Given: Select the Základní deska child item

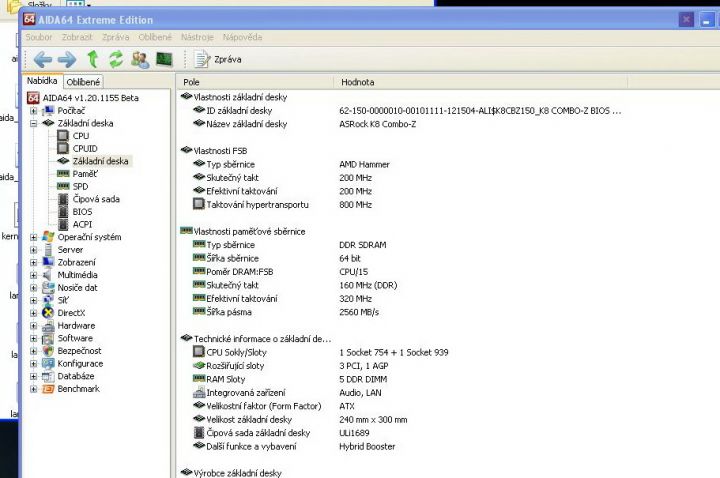Looking at the screenshot, I should pos(100,161).
